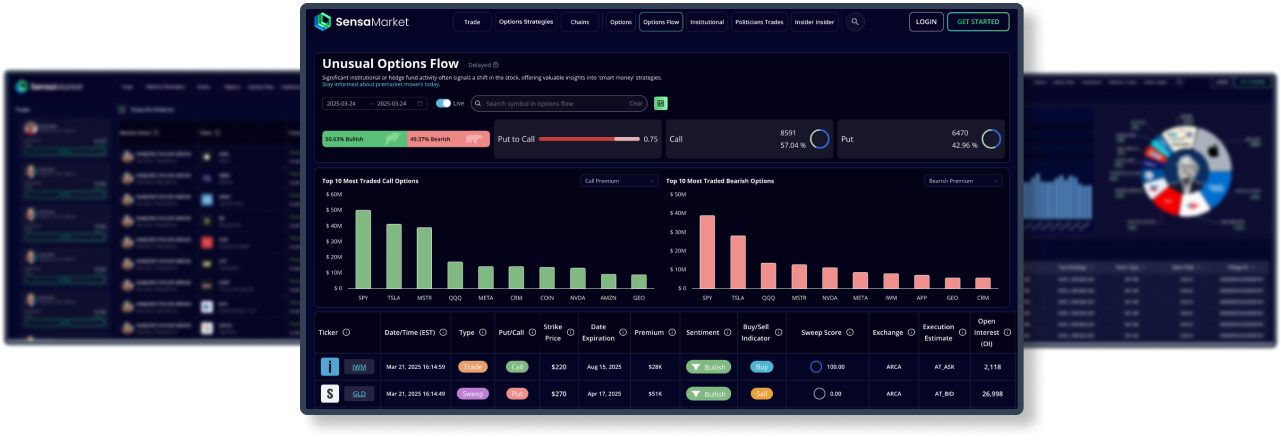The width and height of the screenshot is (1281, 440).
Task: Click the red Put badge in GLD row
Action: 517,394
